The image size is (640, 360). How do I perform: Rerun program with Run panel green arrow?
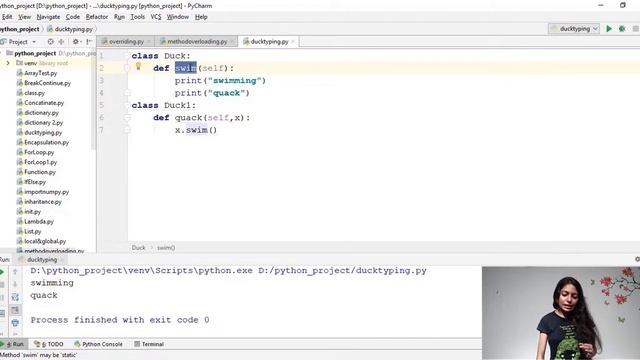click(x=2, y=272)
